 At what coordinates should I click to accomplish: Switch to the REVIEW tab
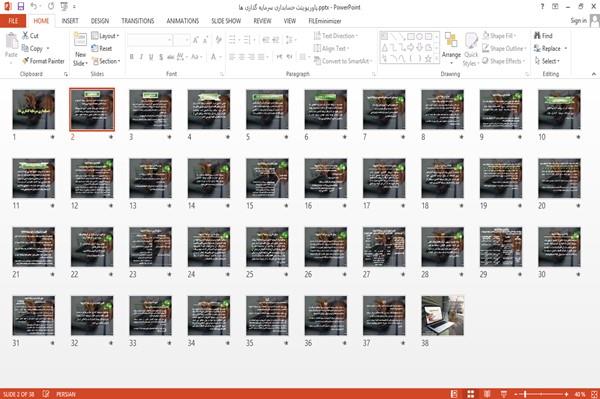click(262, 21)
